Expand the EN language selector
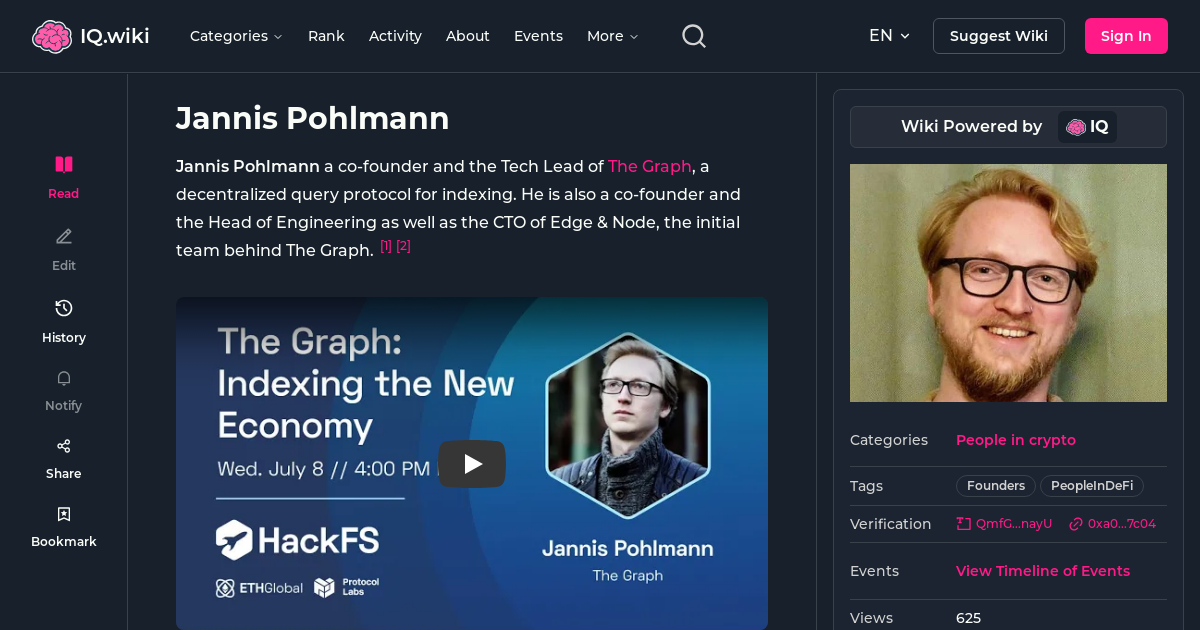 tap(889, 35)
